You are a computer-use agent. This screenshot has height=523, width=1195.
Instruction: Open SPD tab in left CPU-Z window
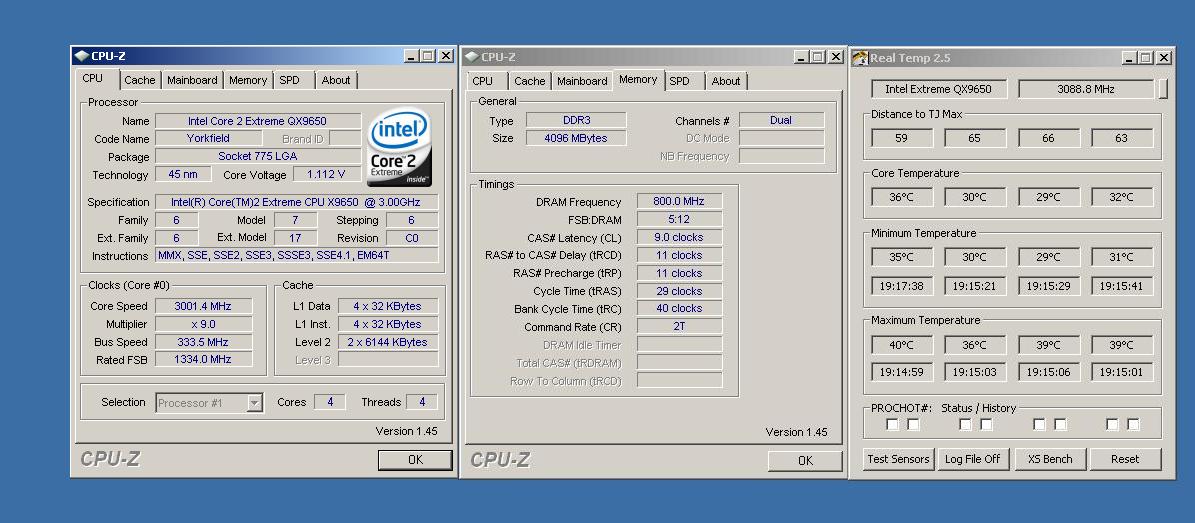pyautogui.click(x=290, y=80)
